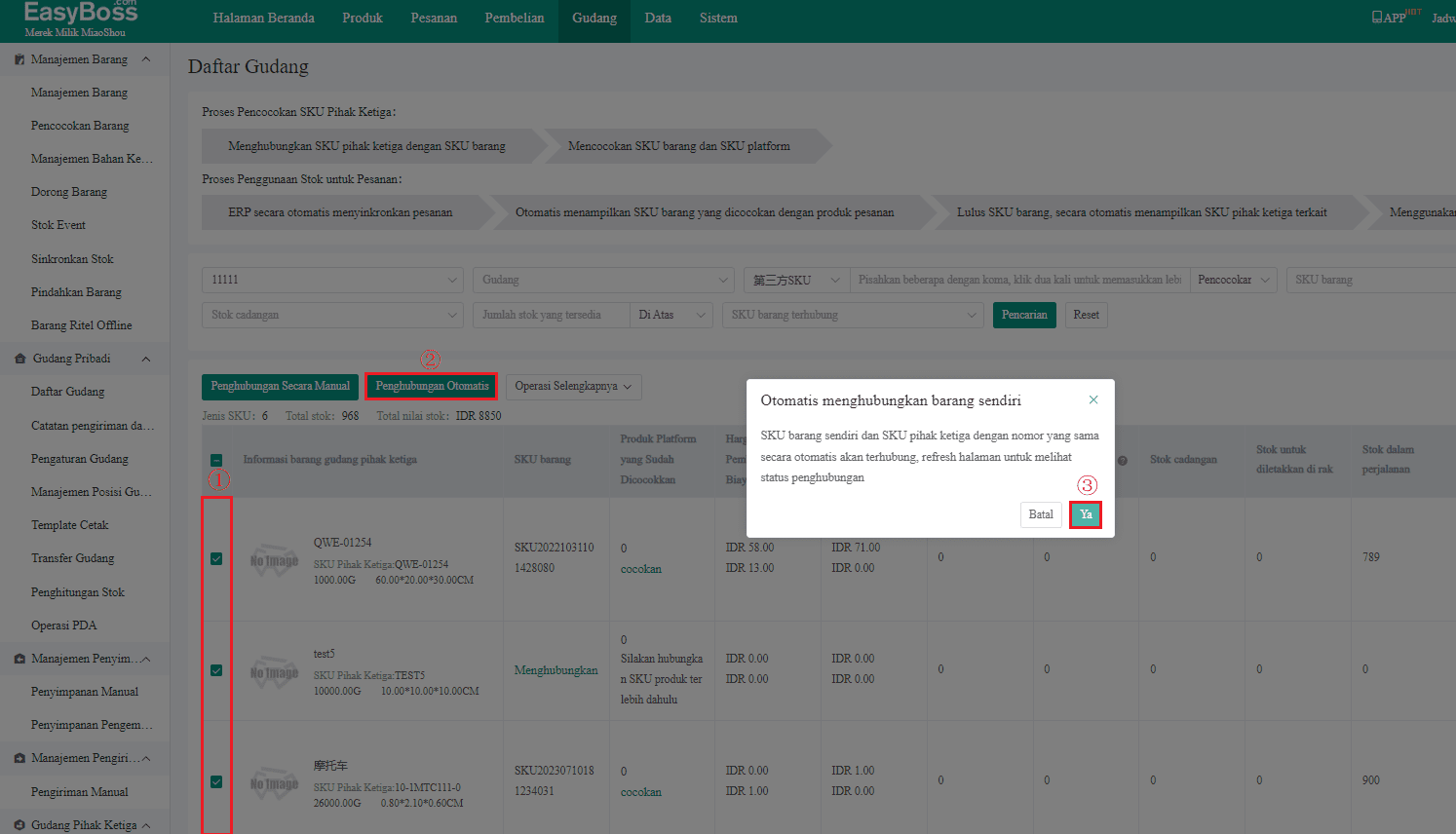Screen dimensions: 1456x834
Task: Open Operasi PDA in sidebar
Action: (63, 625)
